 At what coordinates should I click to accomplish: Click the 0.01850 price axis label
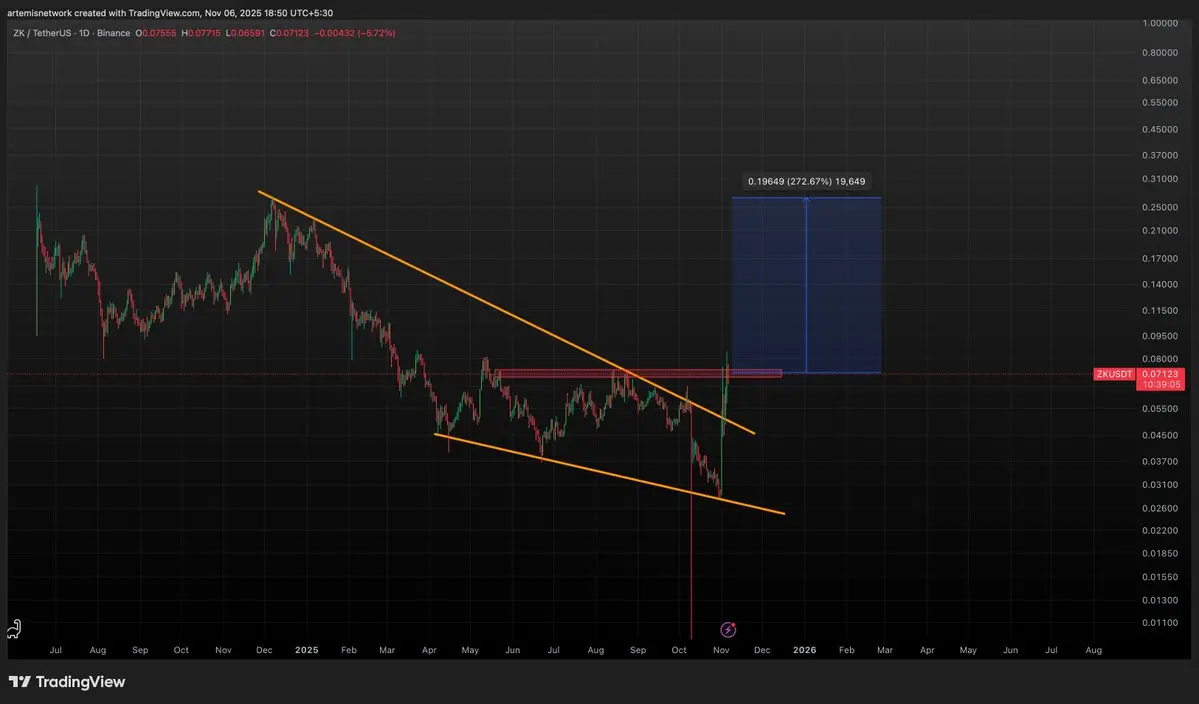1160,553
